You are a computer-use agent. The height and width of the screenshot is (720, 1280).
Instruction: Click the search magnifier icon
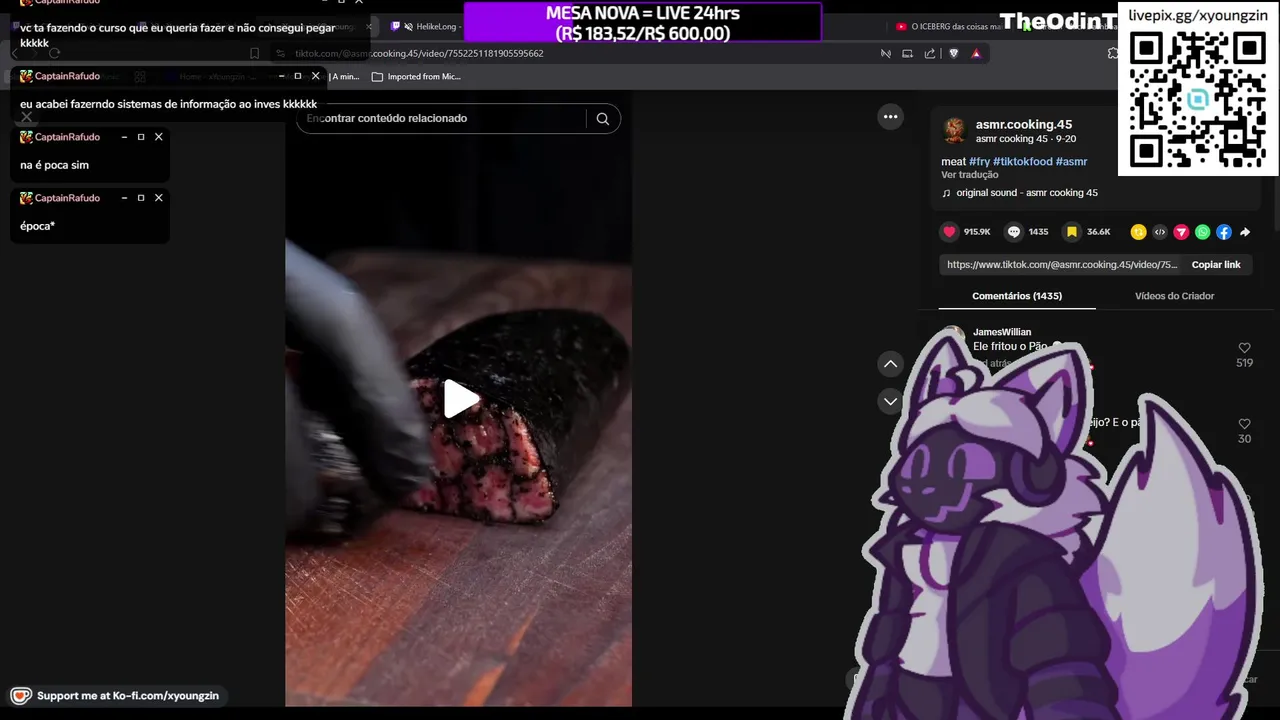[602, 118]
